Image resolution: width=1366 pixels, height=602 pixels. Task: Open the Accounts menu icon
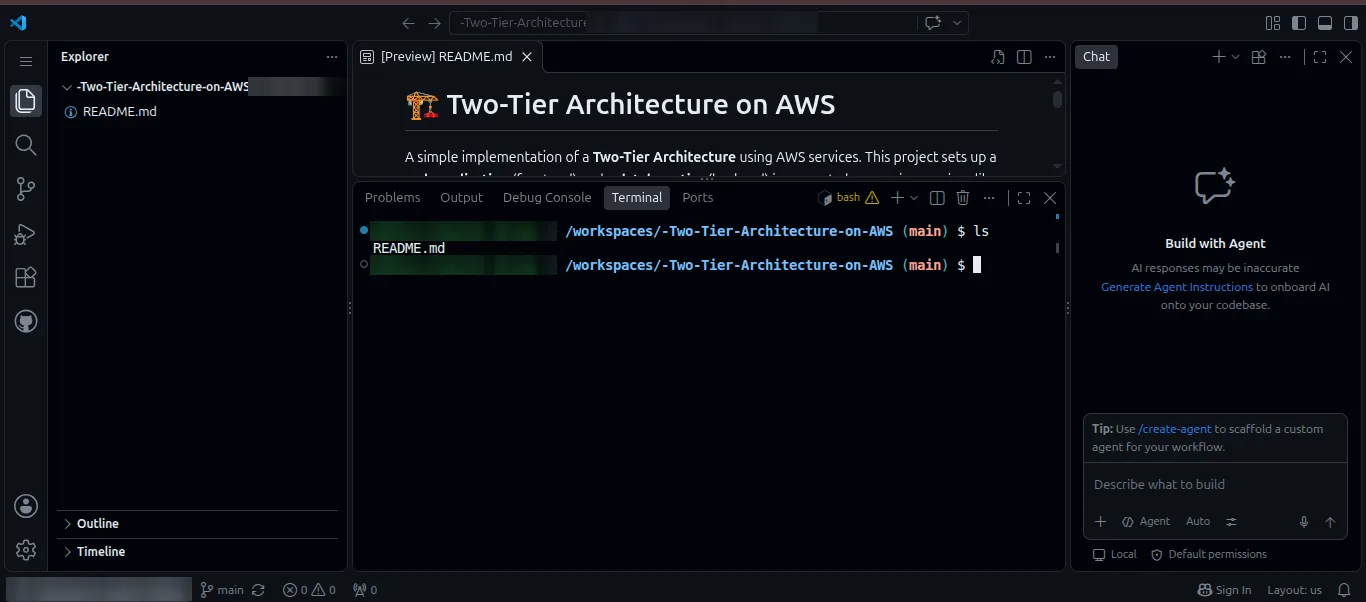[x=26, y=506]
